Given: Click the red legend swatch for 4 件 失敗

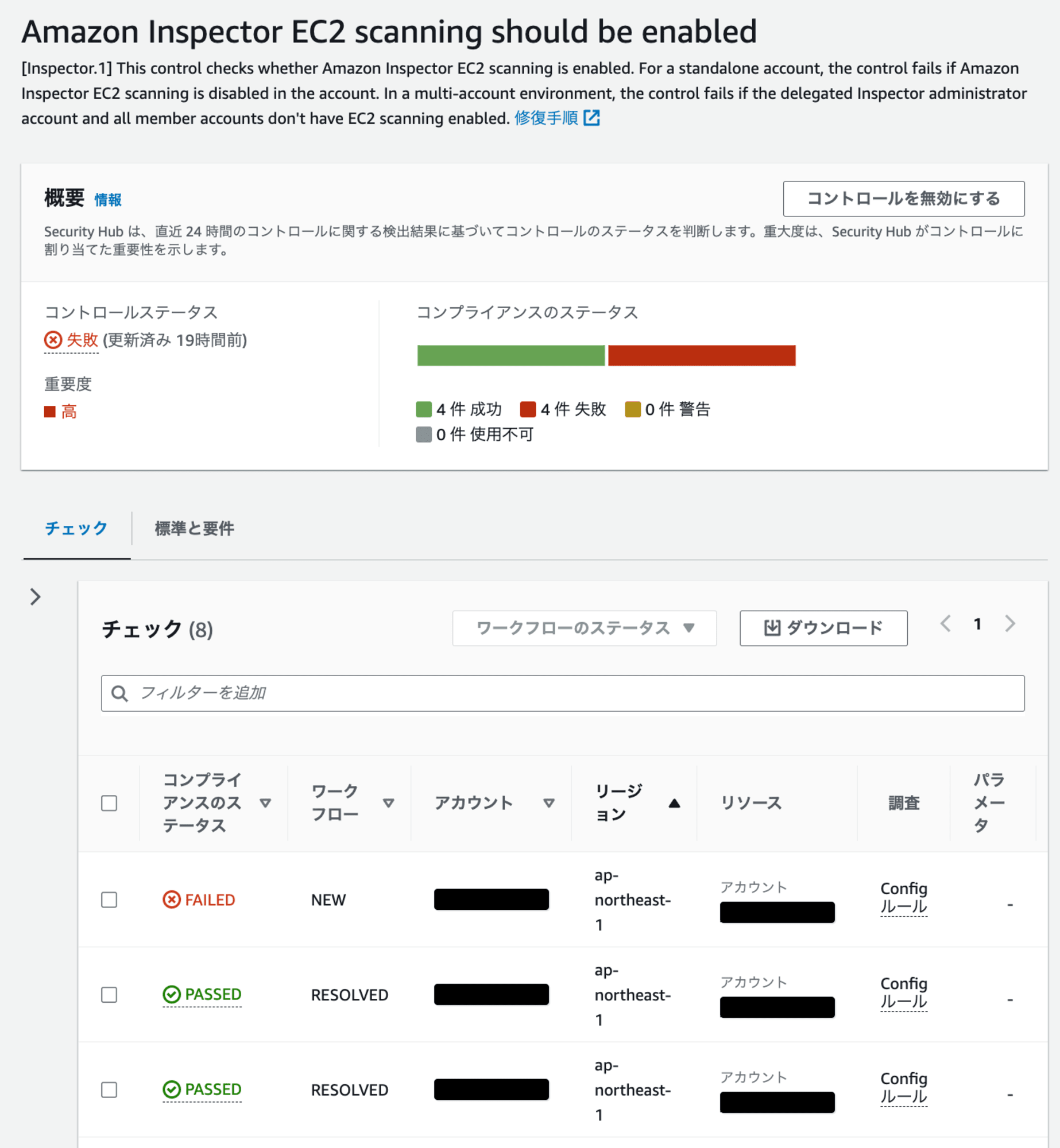Looking at the screenshot, I should [528, 409].
